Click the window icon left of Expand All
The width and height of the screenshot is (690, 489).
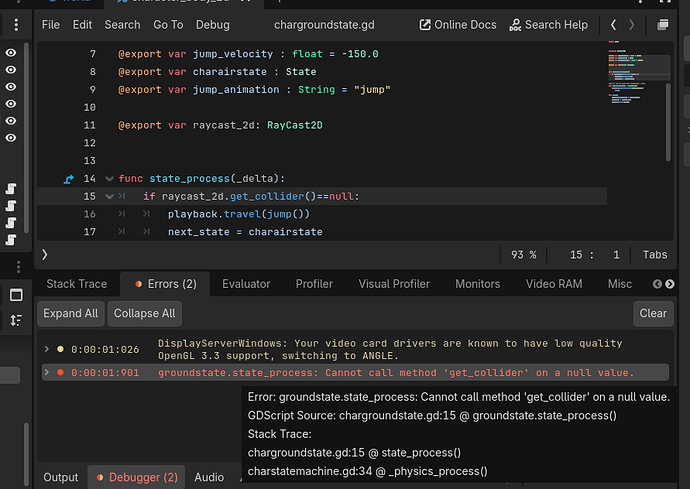click(16, 295)
